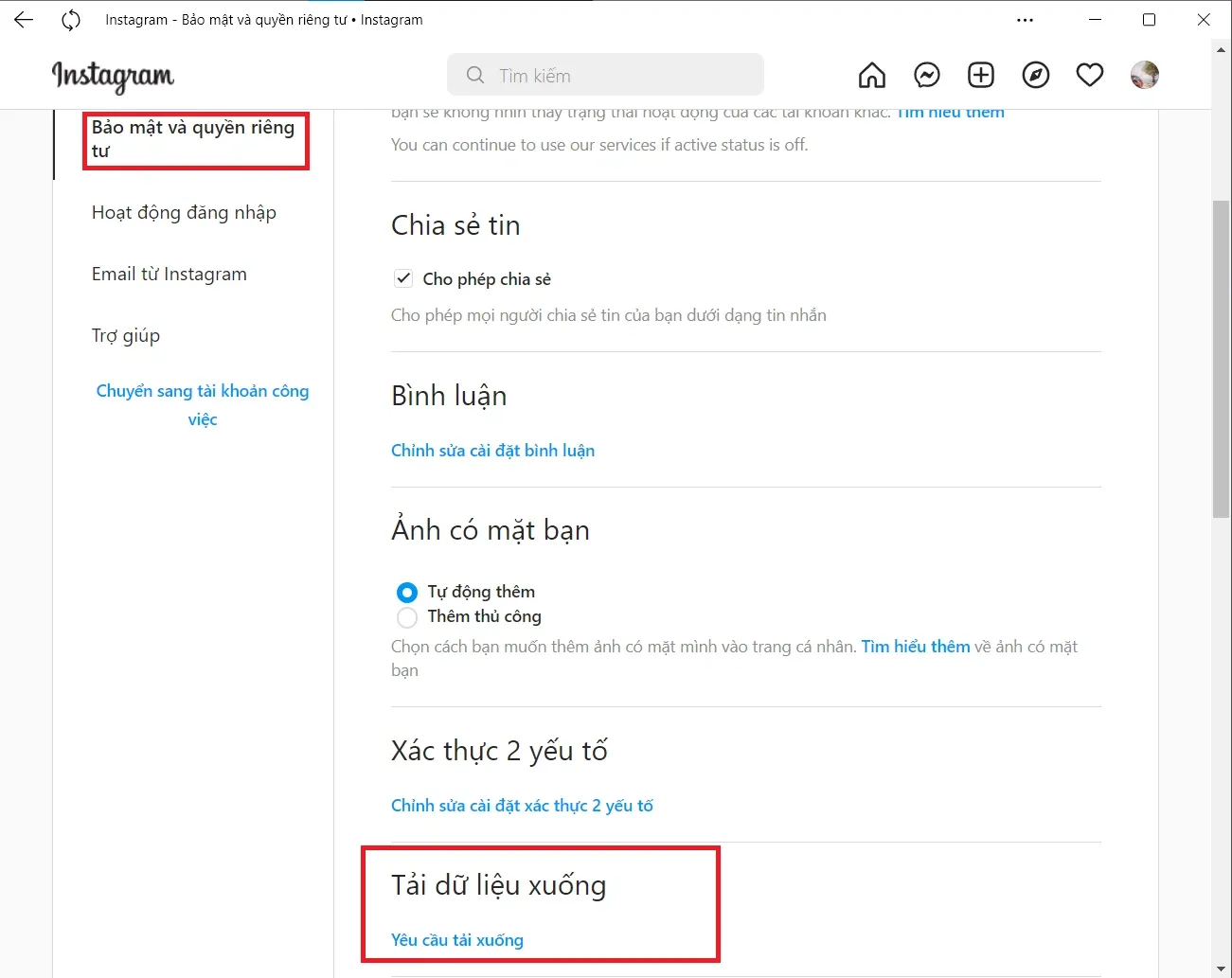The width and height of the screenshot is (1232, 978).
Task: Close the Instagram window
Action: coord(1204,20)
